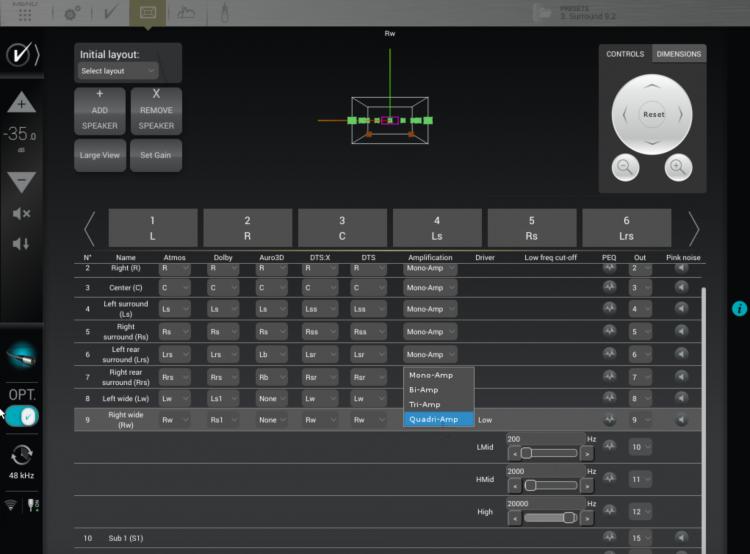Select the Sub 1 (S1) row name
The width and height of the screenshot is (750, 554).
point(125,538)
